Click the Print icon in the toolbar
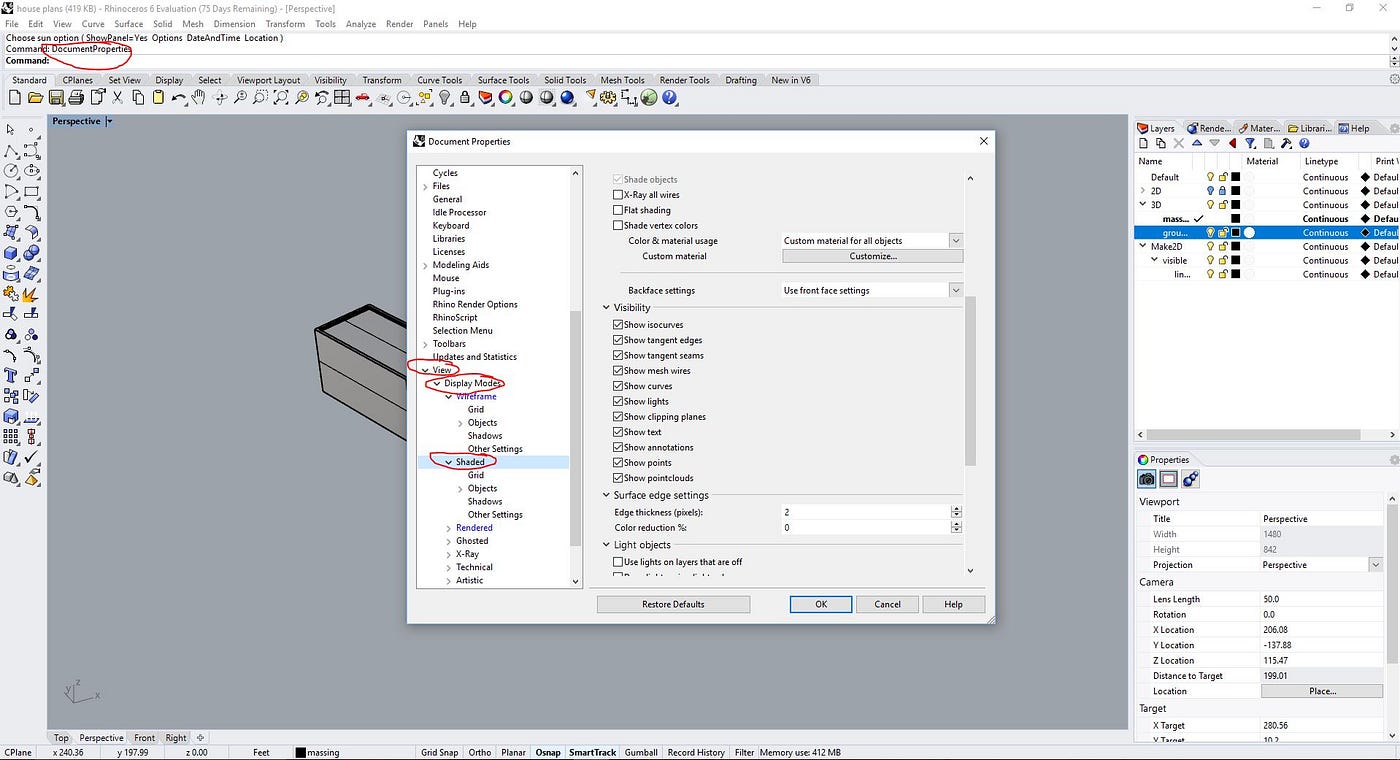 coord(76,97)
